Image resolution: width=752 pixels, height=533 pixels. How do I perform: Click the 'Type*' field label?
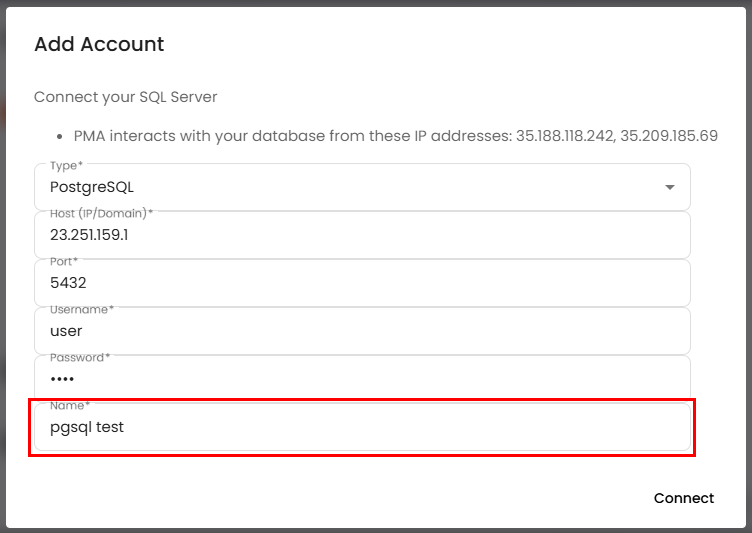point(66,166)
